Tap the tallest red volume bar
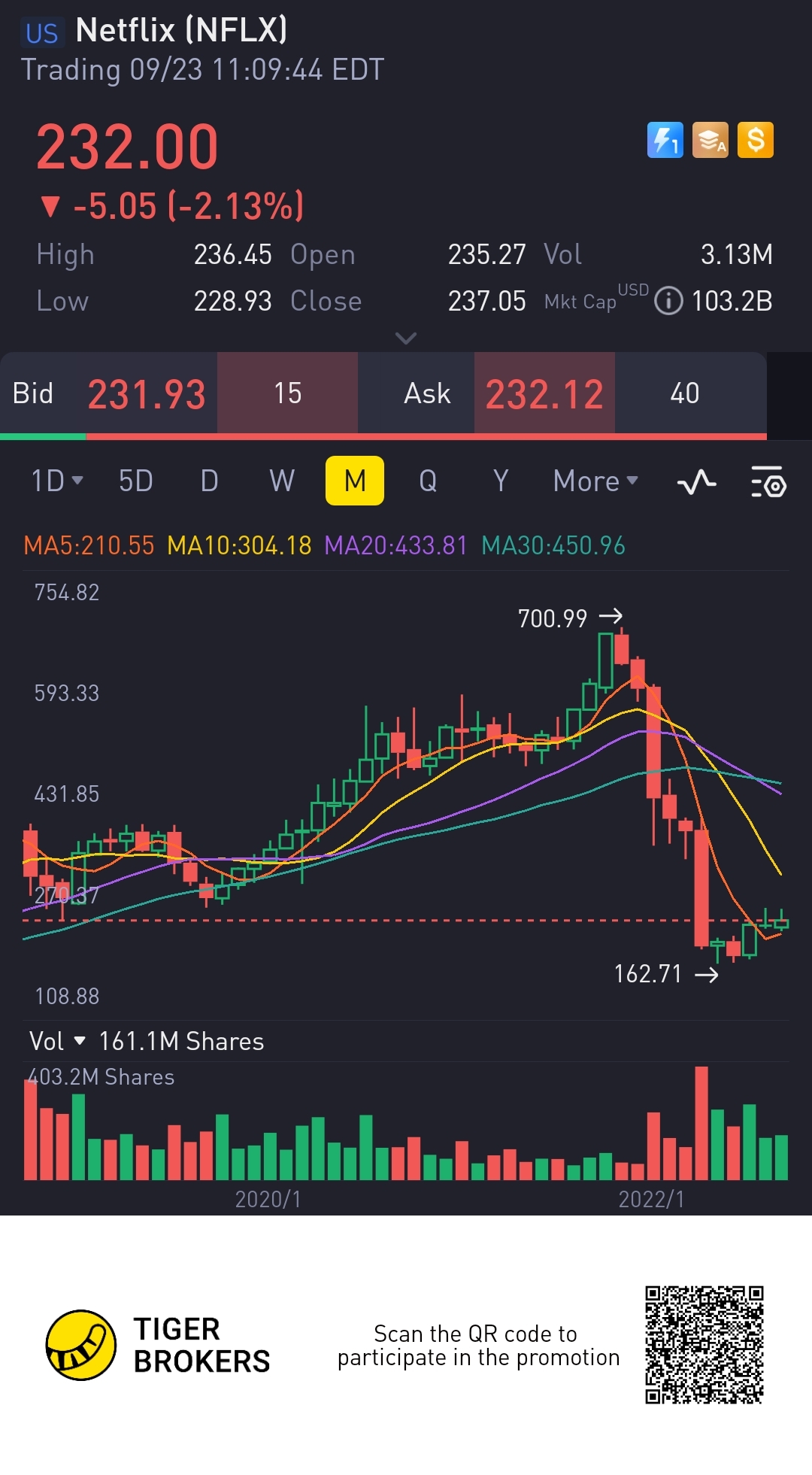812x1475 pixels. [x=701, y=1122]
